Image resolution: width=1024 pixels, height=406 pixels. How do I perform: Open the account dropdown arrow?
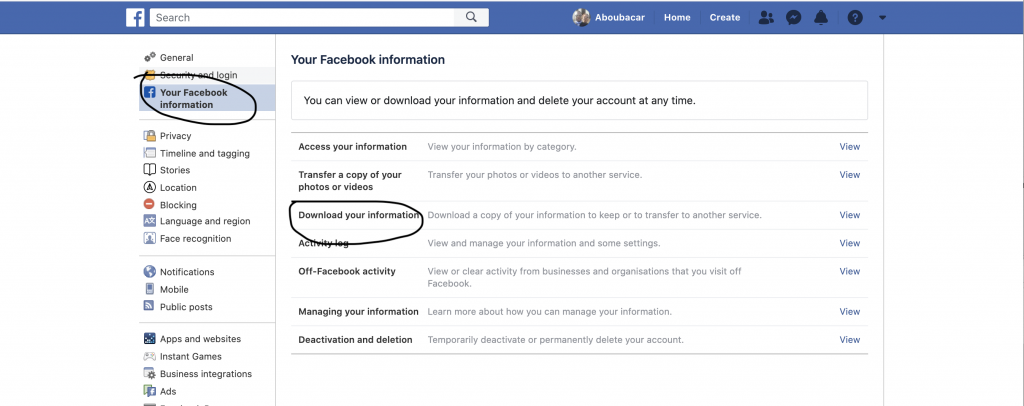point(882,18)
